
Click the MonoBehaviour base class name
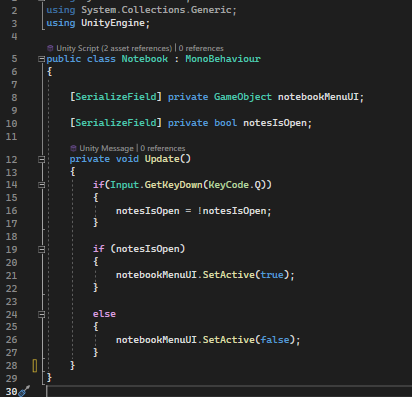[x=223, y=59]
